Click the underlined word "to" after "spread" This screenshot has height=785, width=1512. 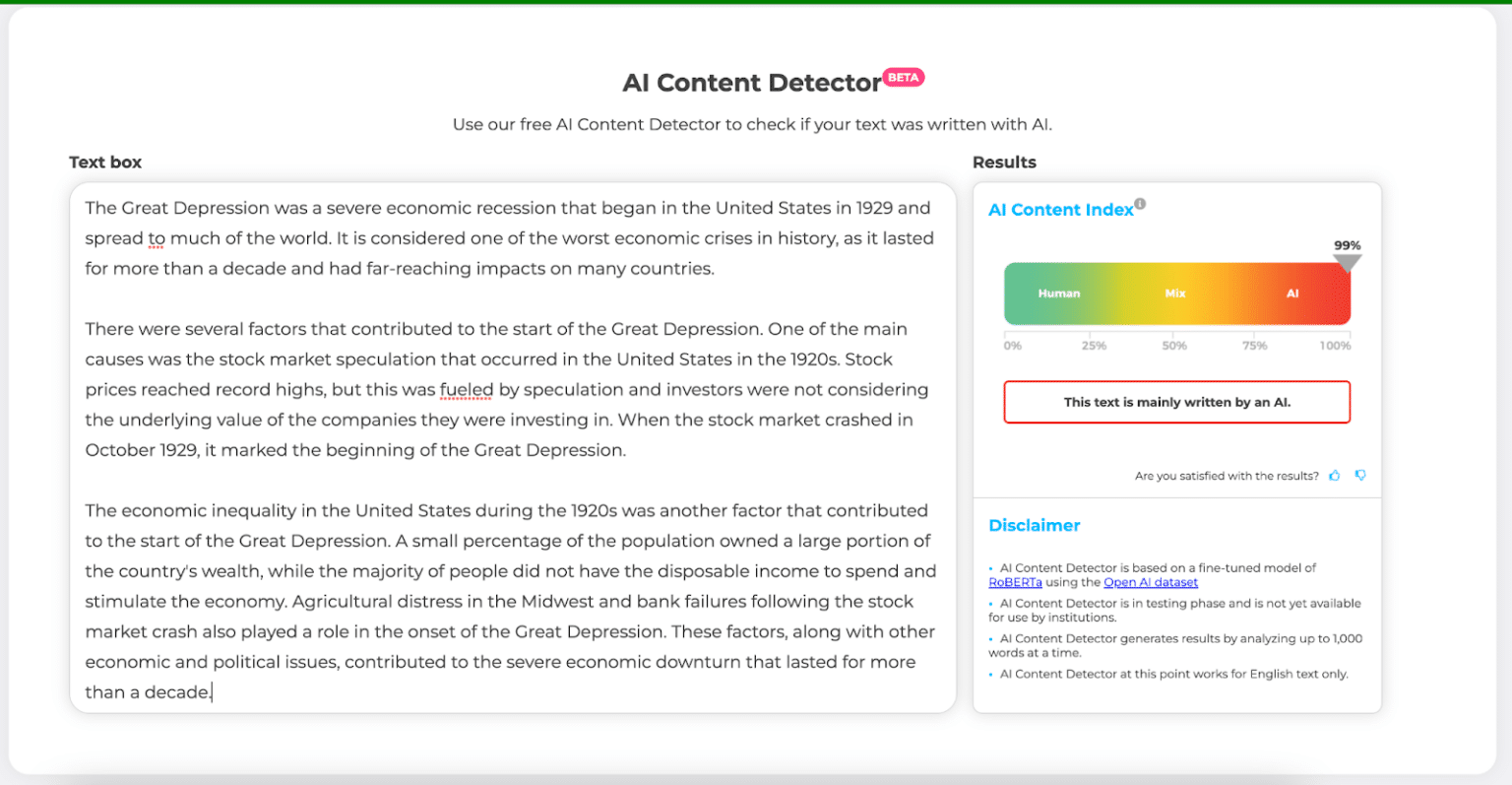tap(157, 238)
